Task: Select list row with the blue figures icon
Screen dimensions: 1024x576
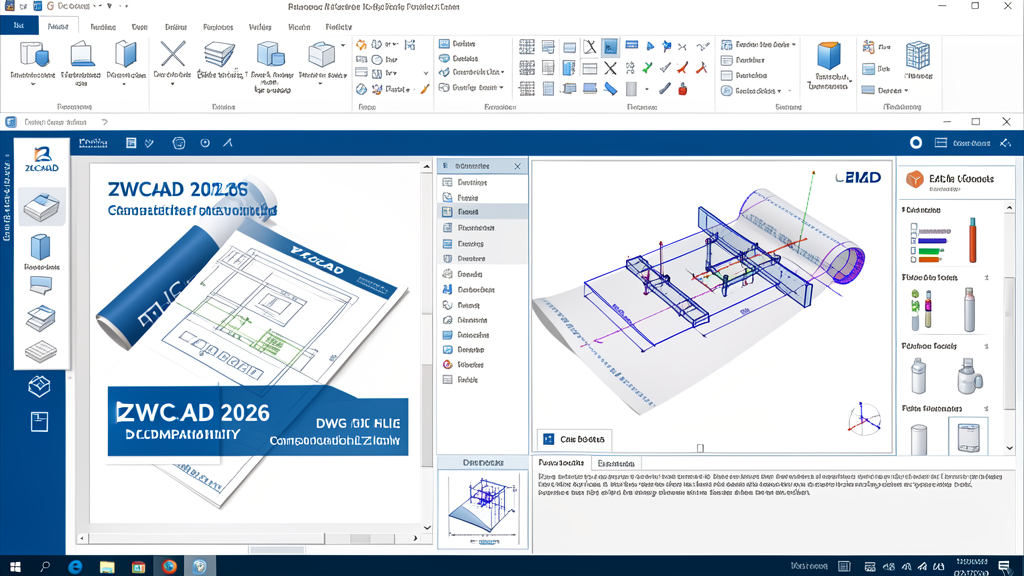Action: pyautogui.click(x=483, y=289)
